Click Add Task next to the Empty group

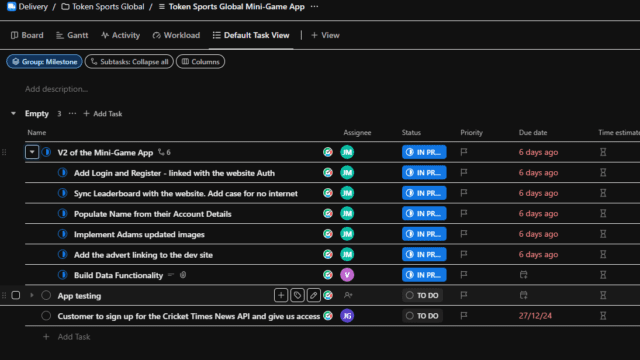coord(103,114)
